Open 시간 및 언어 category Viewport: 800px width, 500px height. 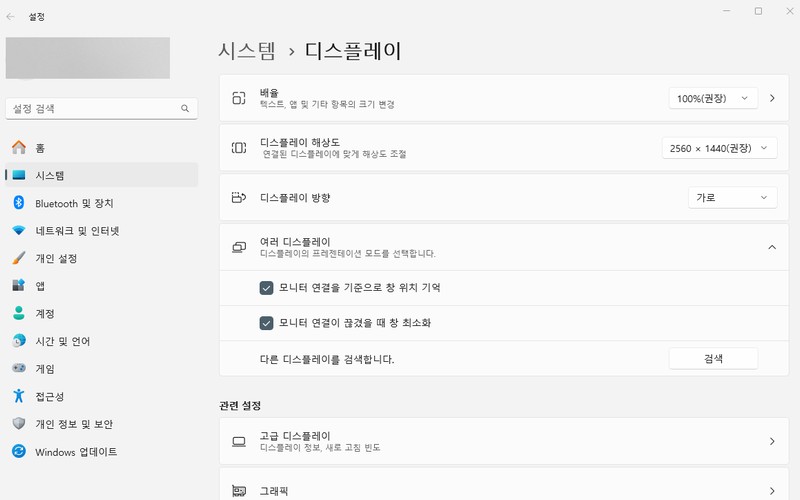[x=102, y=340]
